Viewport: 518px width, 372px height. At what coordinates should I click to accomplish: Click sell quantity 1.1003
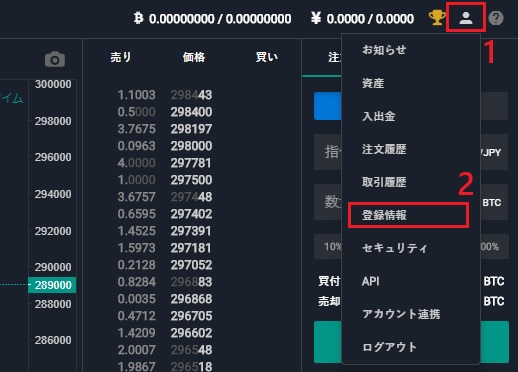[x=137, y=95]
